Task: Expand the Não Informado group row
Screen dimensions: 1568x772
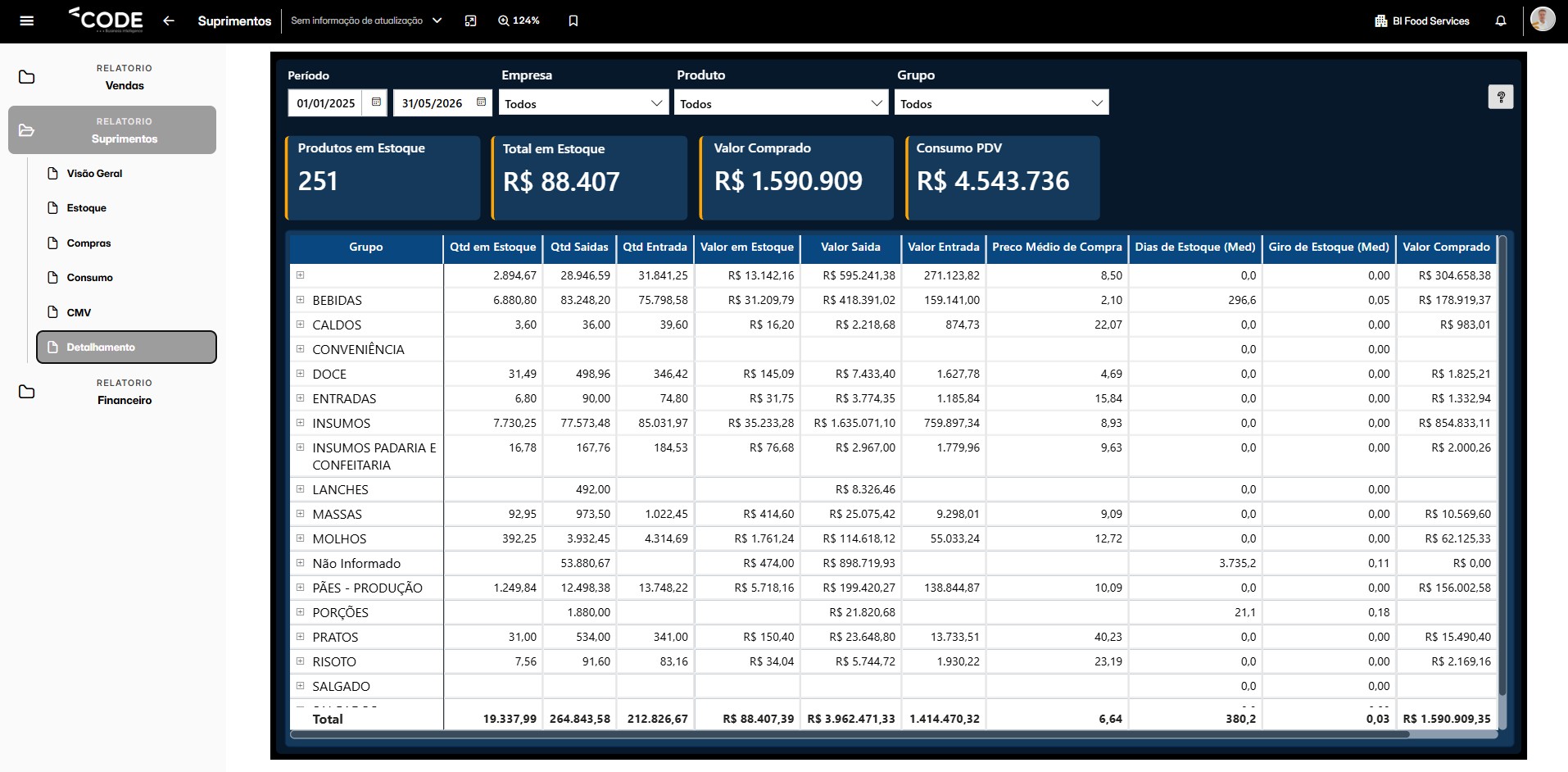Action: [300, 562]
